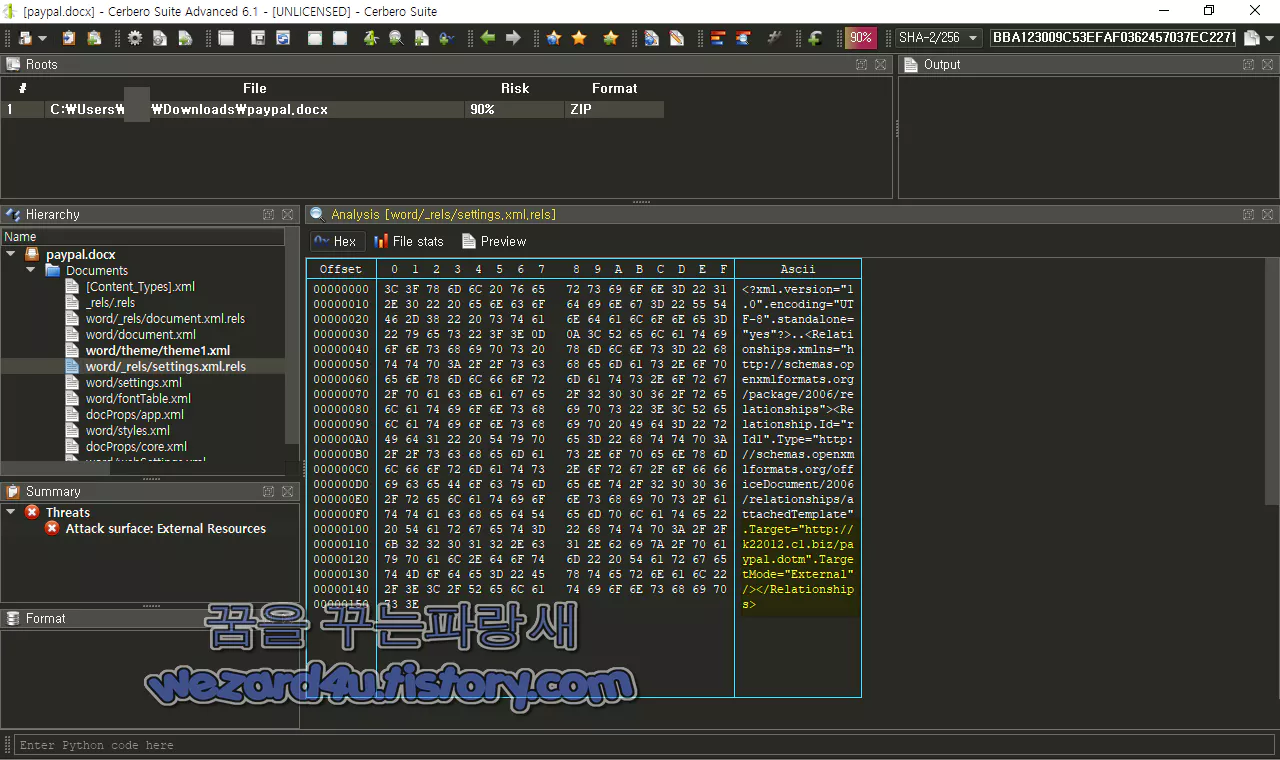Viewport: 1280px width, 760px height.
Task: Collapse the paypal.docx tree node
Action: click(x=11, y=254)
